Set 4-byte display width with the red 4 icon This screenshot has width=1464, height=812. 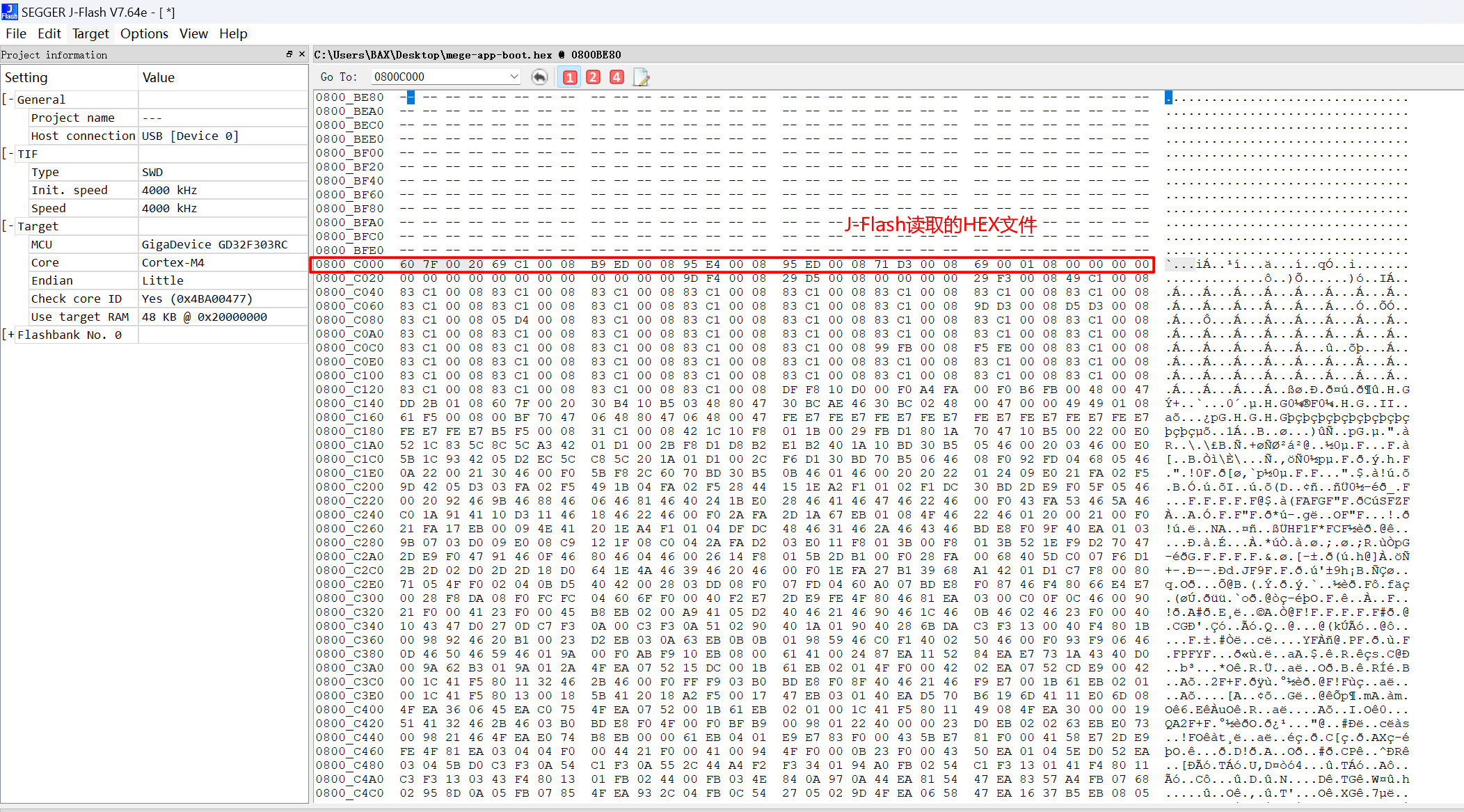tap(617, 77)
